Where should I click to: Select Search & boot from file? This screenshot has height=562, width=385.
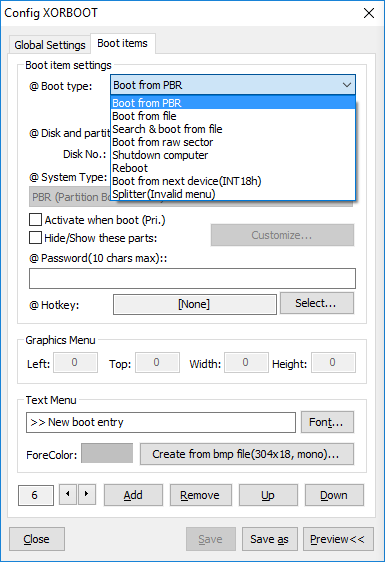pyautogui.click(x=233, y=129)
